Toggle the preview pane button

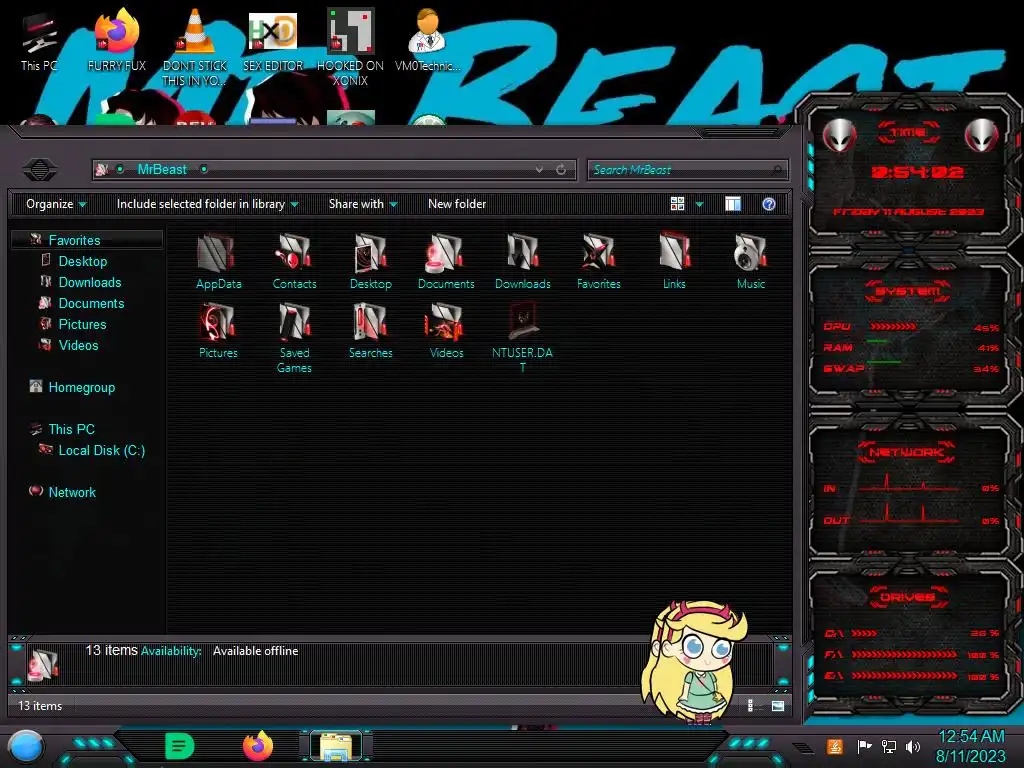pos(733,204)
